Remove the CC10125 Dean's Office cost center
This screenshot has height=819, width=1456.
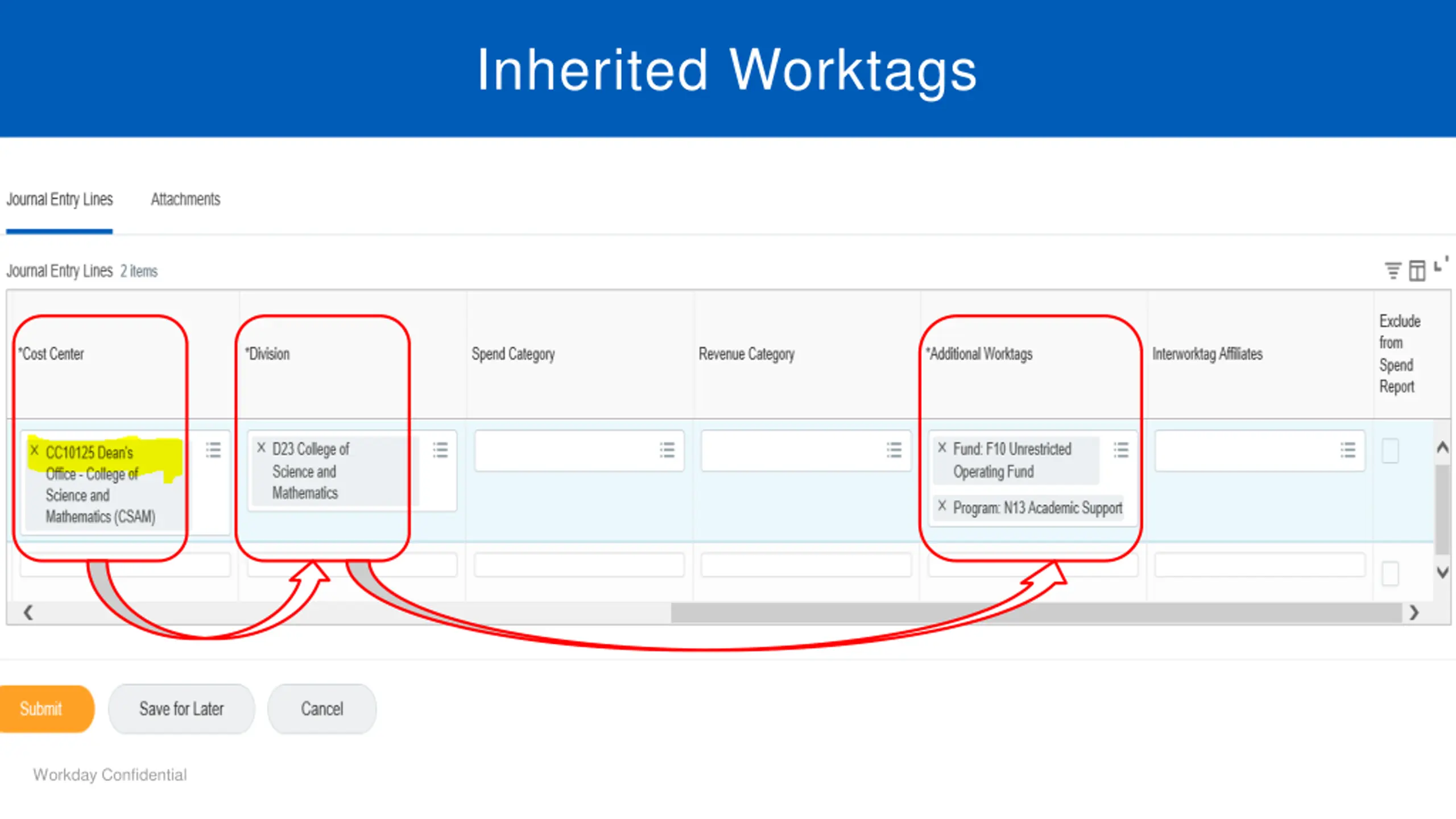(35, 450)
